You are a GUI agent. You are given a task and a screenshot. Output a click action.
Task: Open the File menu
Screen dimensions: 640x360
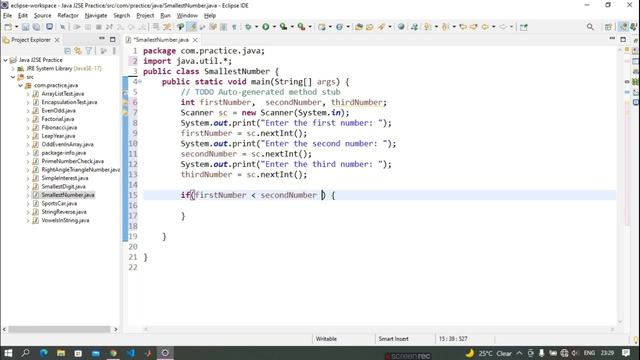tap(7, 16)
